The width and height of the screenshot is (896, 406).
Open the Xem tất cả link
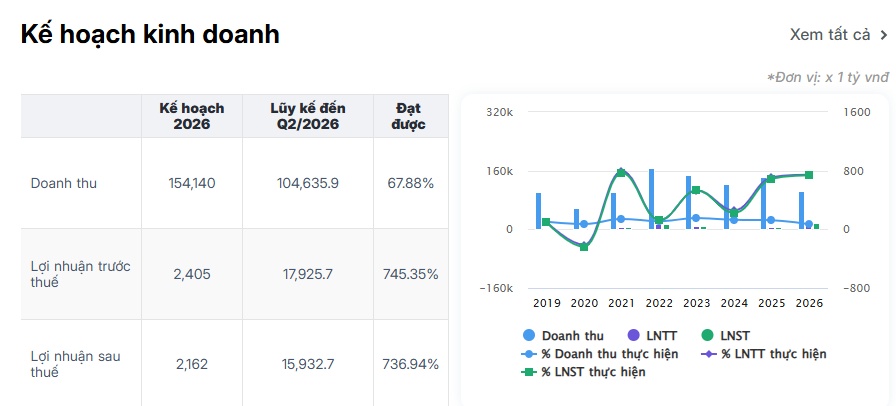(x=830, y=35)
